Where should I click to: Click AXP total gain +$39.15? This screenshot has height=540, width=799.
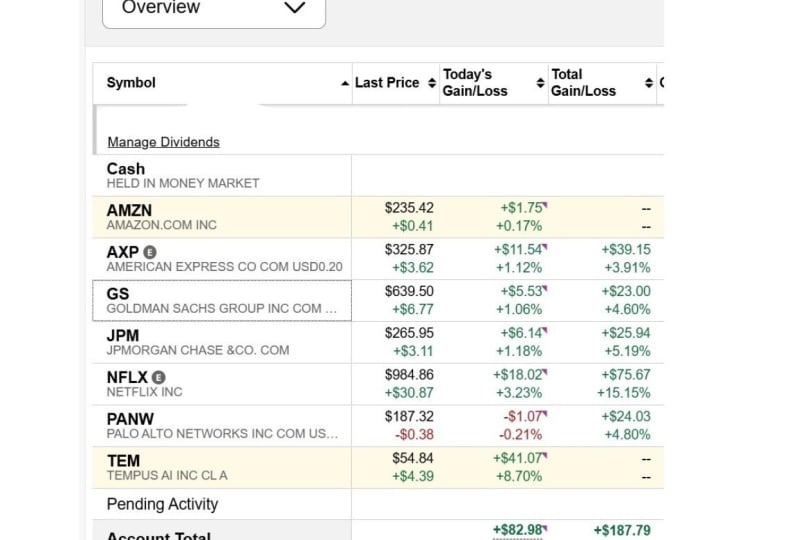[626, 250]
